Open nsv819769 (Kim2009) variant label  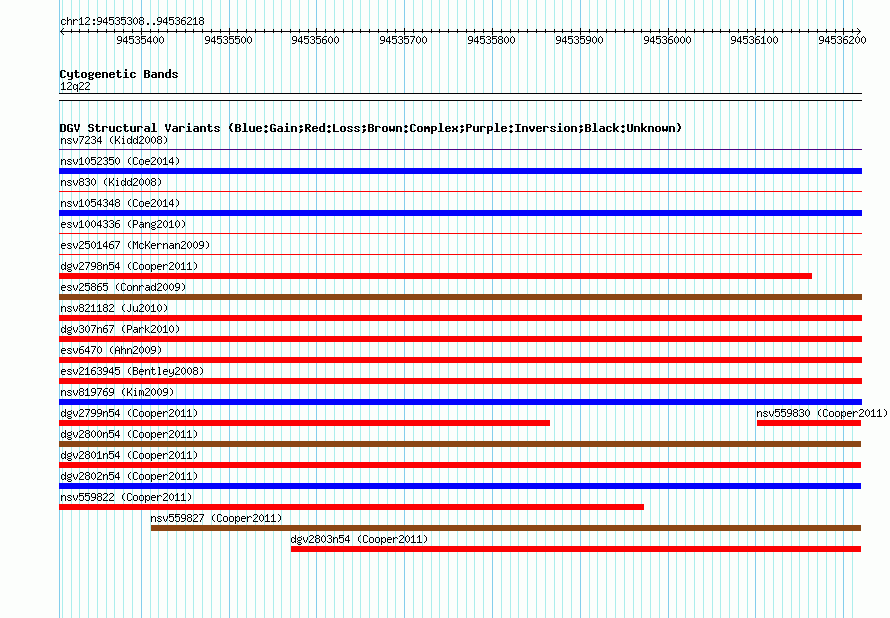pos(117,392)
